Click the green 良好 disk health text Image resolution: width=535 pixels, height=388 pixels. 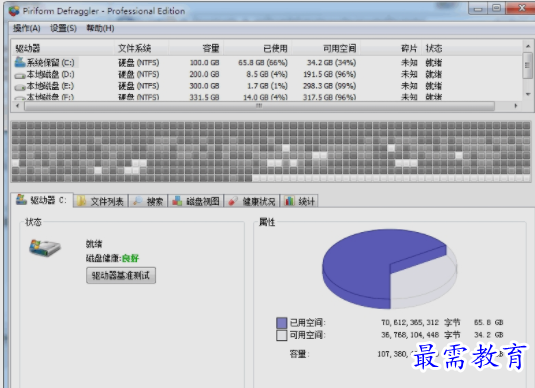(130, 258)
